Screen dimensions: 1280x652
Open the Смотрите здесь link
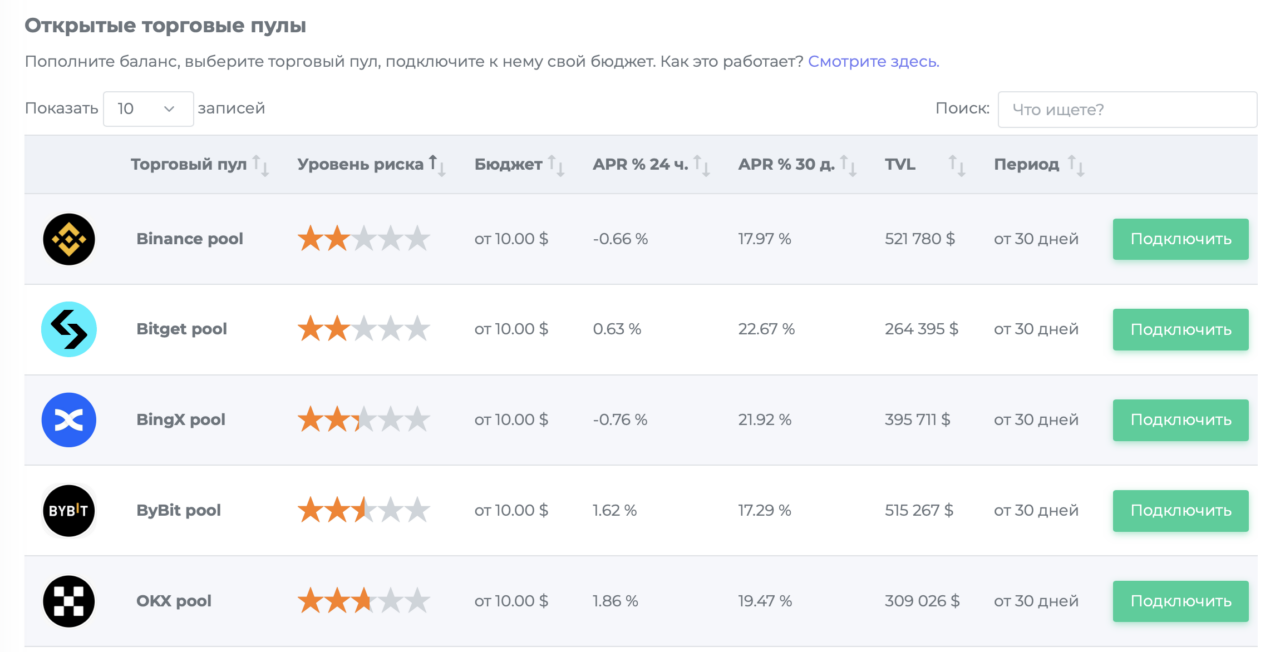[873, 61]
